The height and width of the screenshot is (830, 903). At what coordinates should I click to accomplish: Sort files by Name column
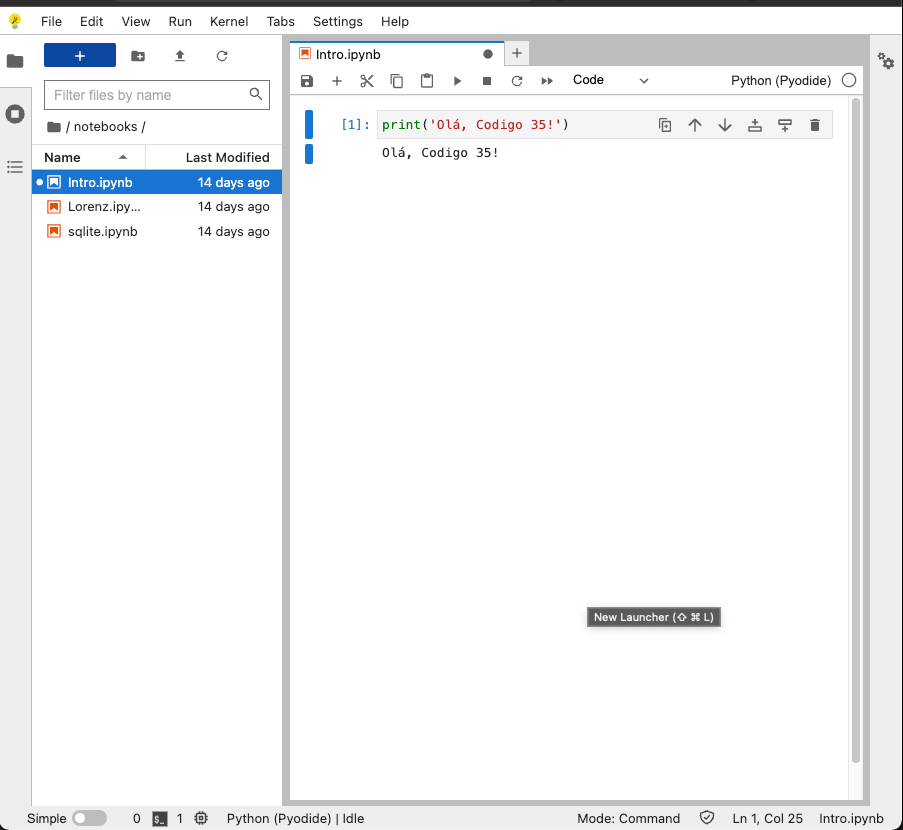click(x=88, y=157)
